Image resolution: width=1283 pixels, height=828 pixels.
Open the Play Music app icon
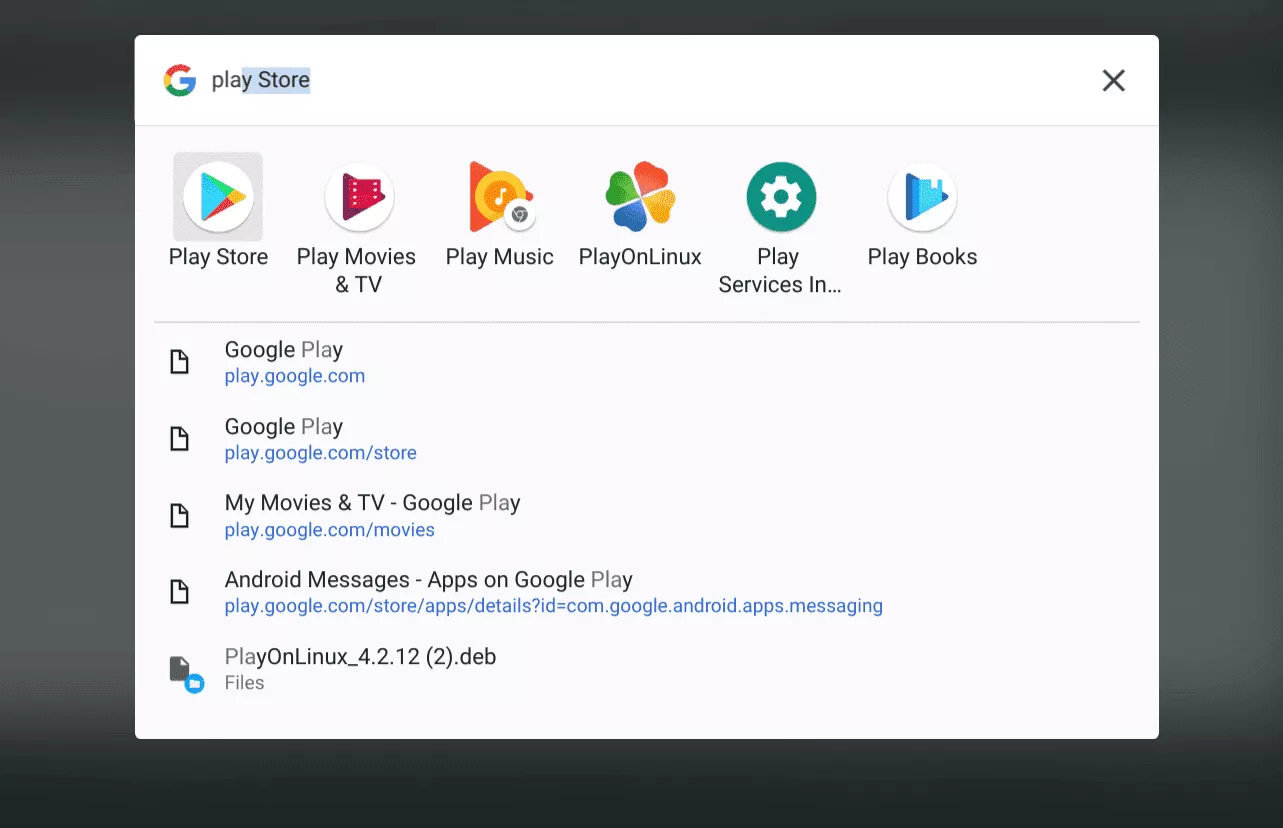[500, 197]
